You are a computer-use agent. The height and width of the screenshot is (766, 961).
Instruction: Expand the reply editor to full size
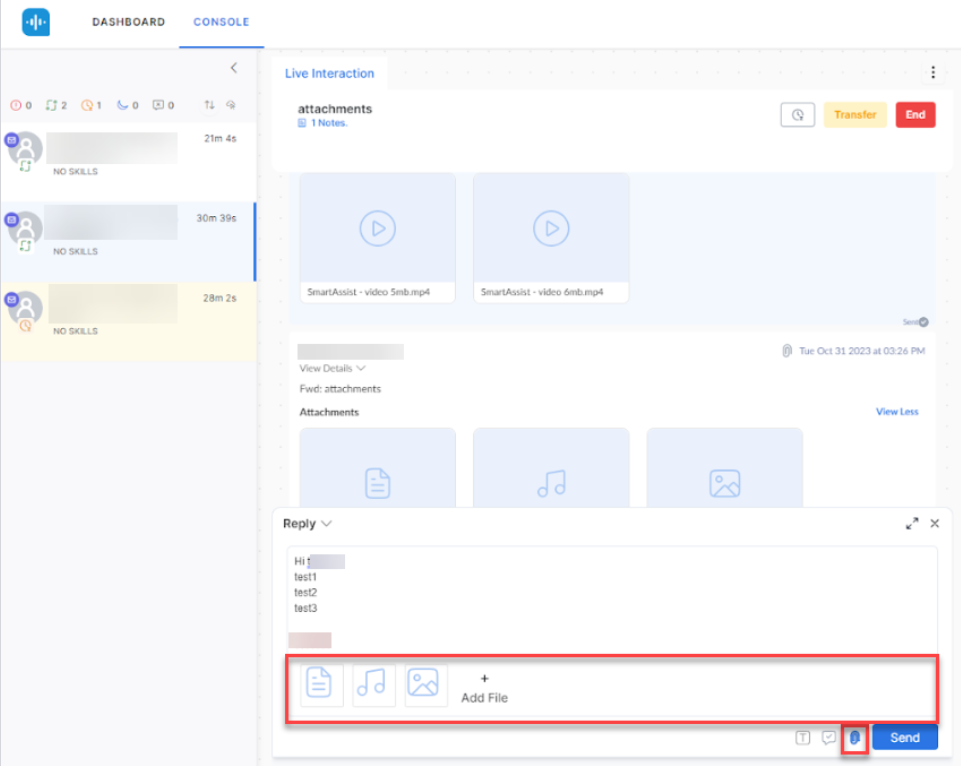(911, 523)
